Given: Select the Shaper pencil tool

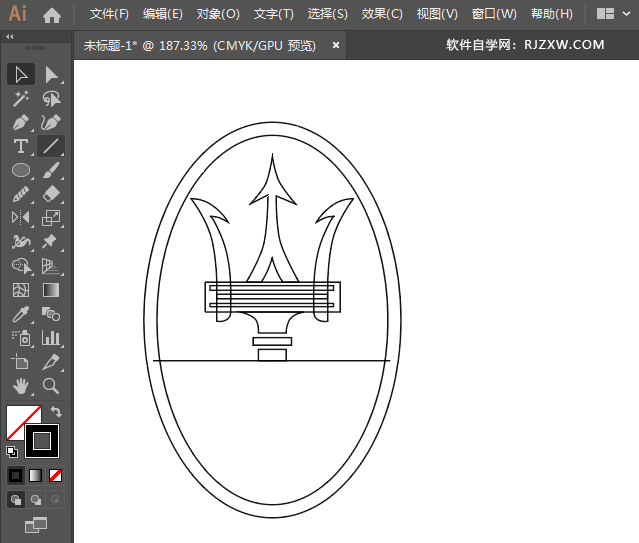Looking at the screenshot, I should point(21,194).
